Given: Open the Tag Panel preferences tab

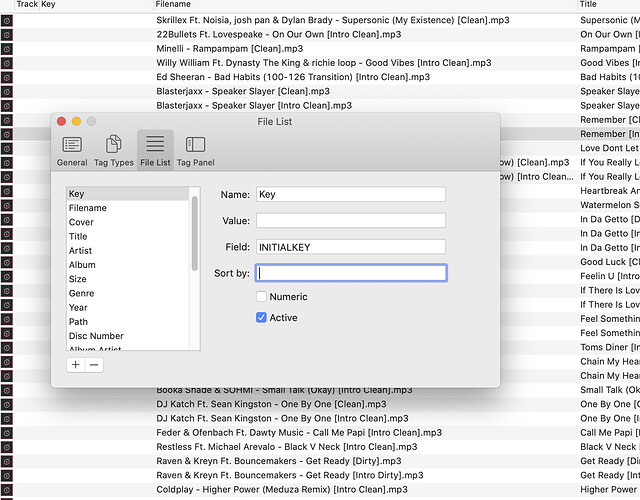Looking at the screenshot, I should click(x=196, y=151).
